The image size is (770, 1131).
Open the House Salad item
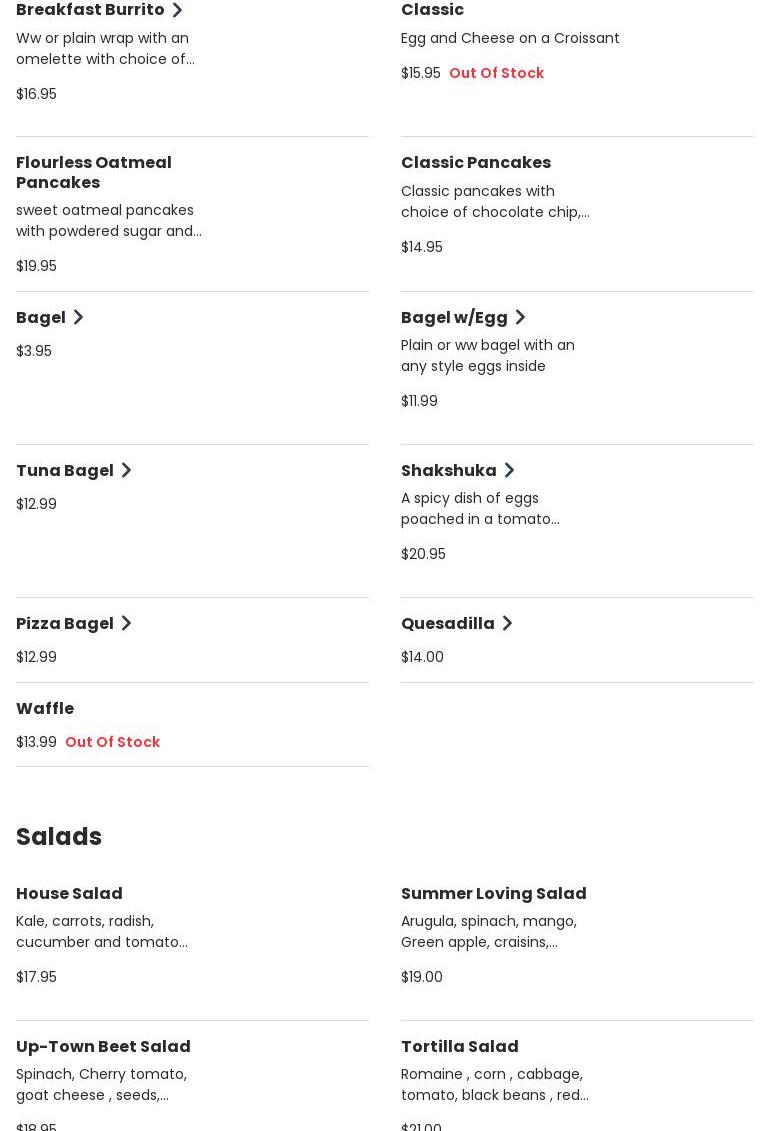pos(69,893)
